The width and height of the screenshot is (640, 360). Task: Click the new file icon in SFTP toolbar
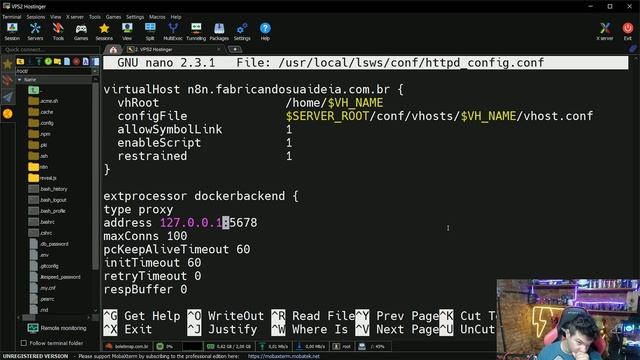[x=67, y=62]
